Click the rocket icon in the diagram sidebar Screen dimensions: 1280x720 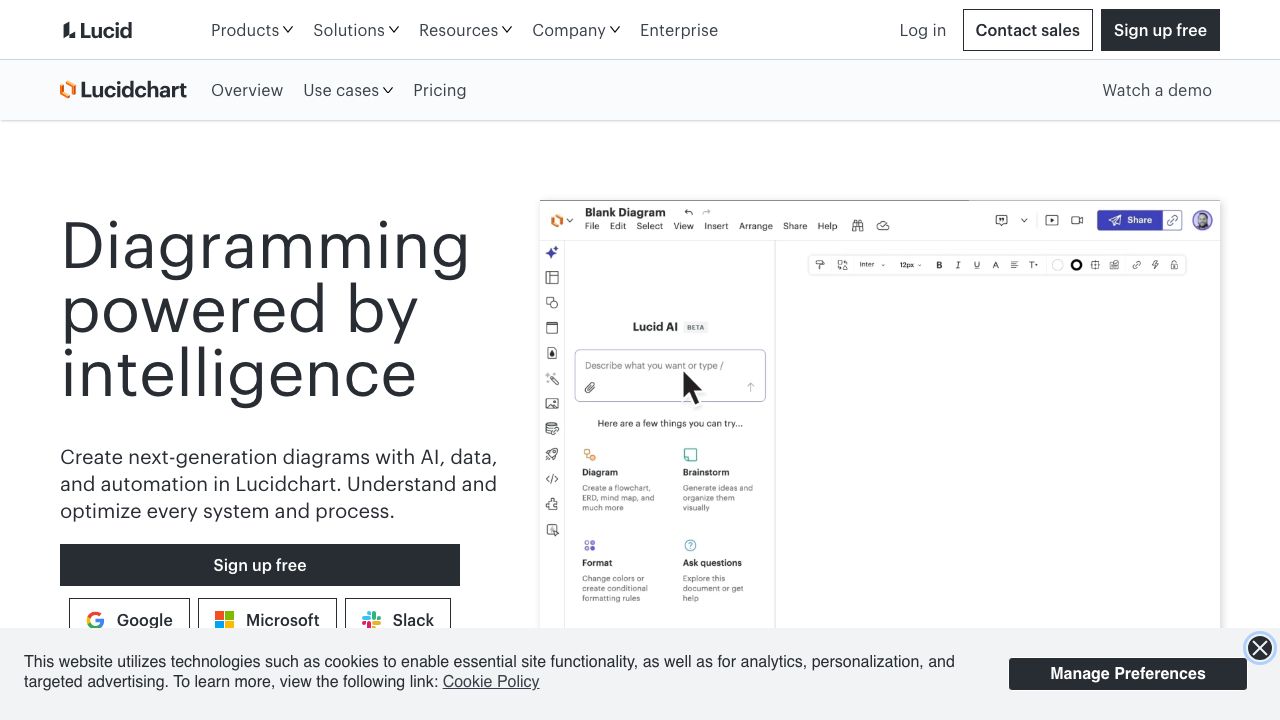(552, 454)
